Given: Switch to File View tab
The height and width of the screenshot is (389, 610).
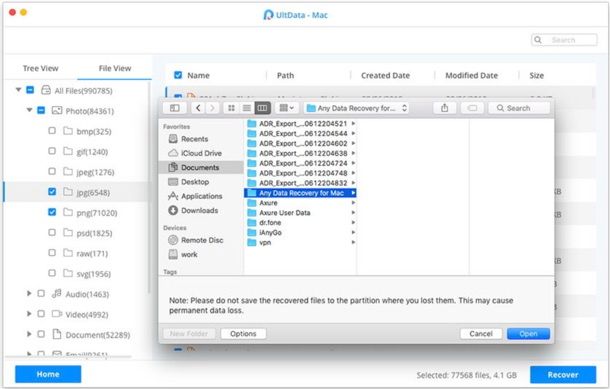Looking at the screenshot, I should [115, 68].
